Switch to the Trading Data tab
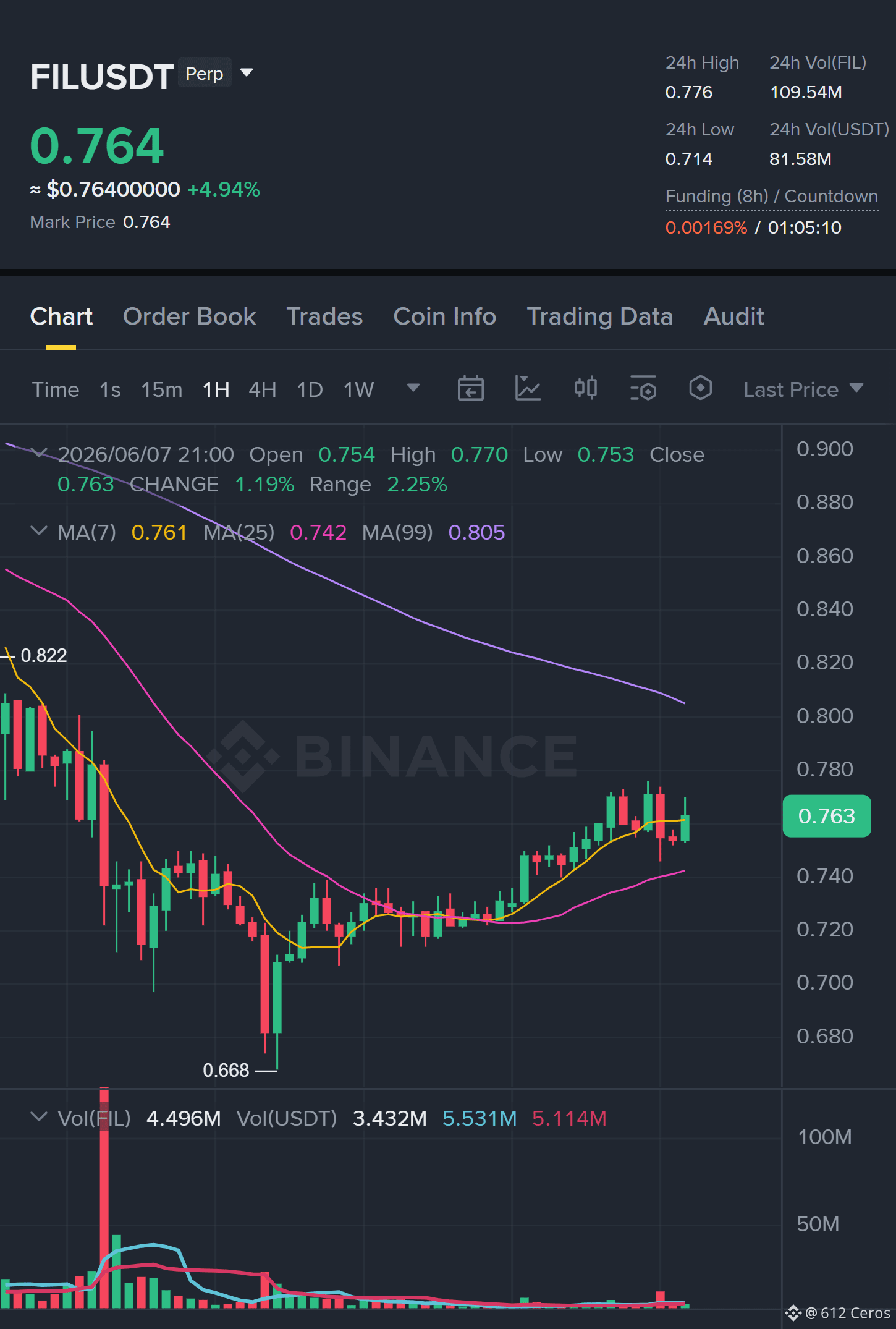 (599, 316)
